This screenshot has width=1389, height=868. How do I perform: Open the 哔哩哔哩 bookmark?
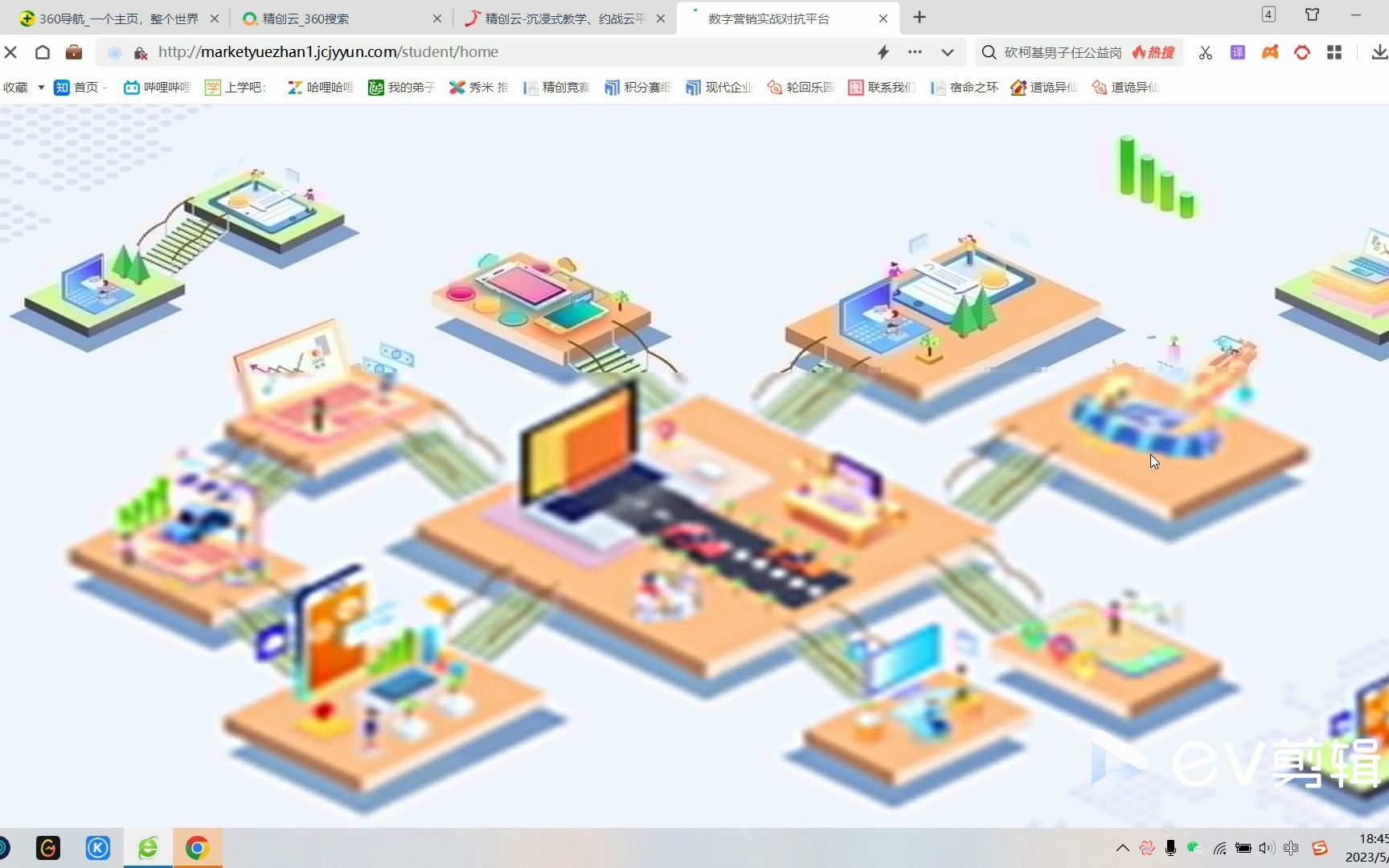pyautogui.click(x=157, y=87)
